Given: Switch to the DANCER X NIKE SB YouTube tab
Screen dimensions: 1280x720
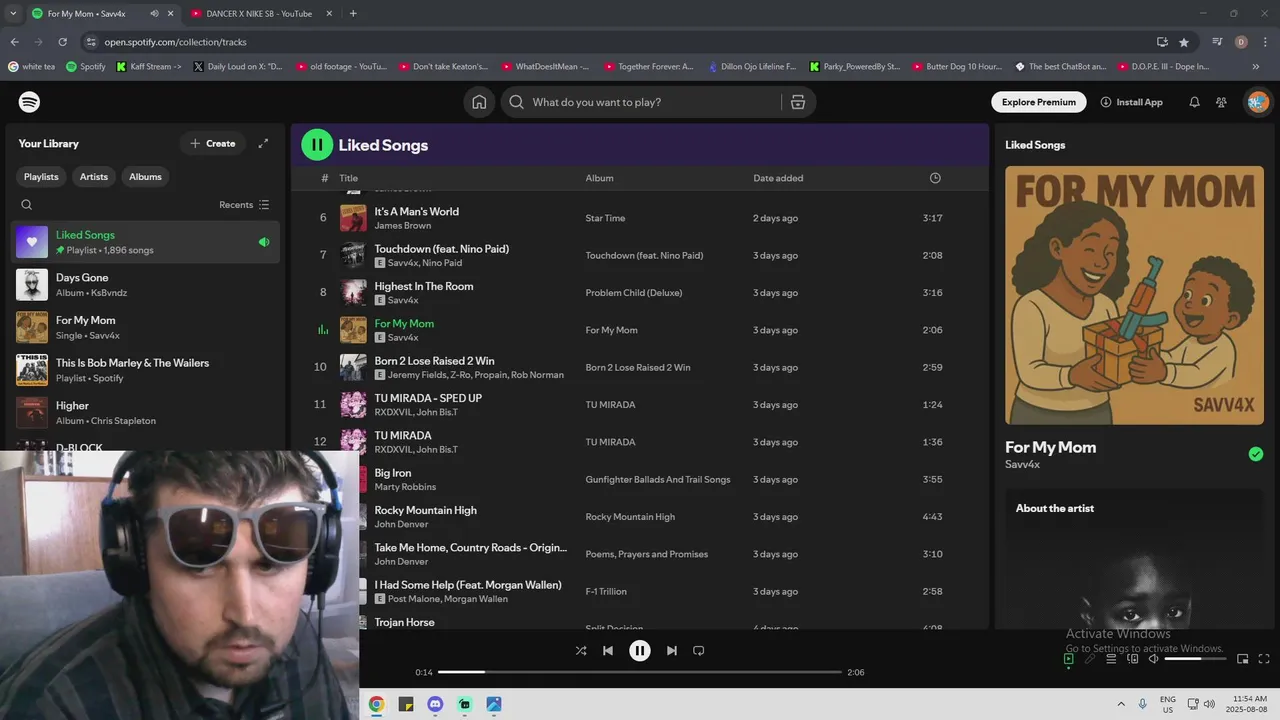Looking at the screenshot, I should [x=259, y=13].
